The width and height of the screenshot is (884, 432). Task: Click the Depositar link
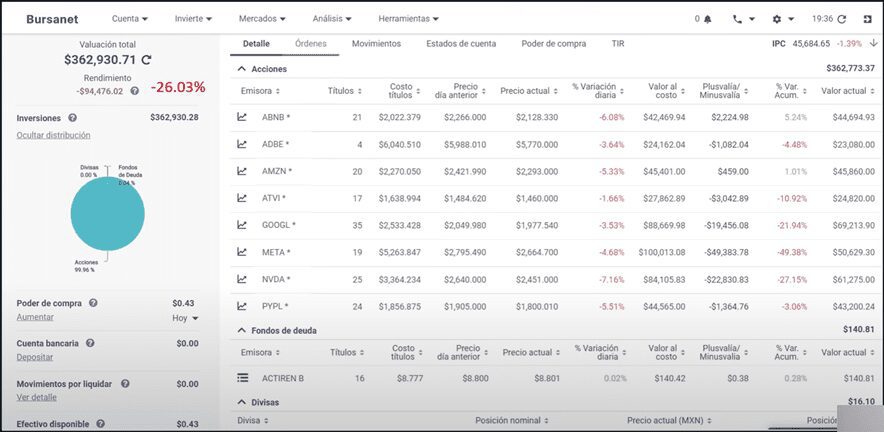(x=35, y=356)
